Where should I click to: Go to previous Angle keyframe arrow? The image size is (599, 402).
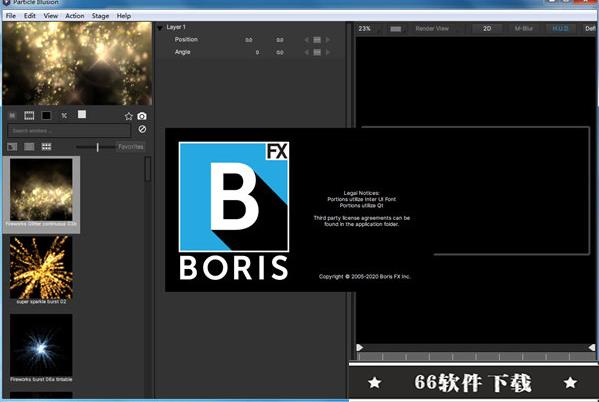tap(306, 52)
